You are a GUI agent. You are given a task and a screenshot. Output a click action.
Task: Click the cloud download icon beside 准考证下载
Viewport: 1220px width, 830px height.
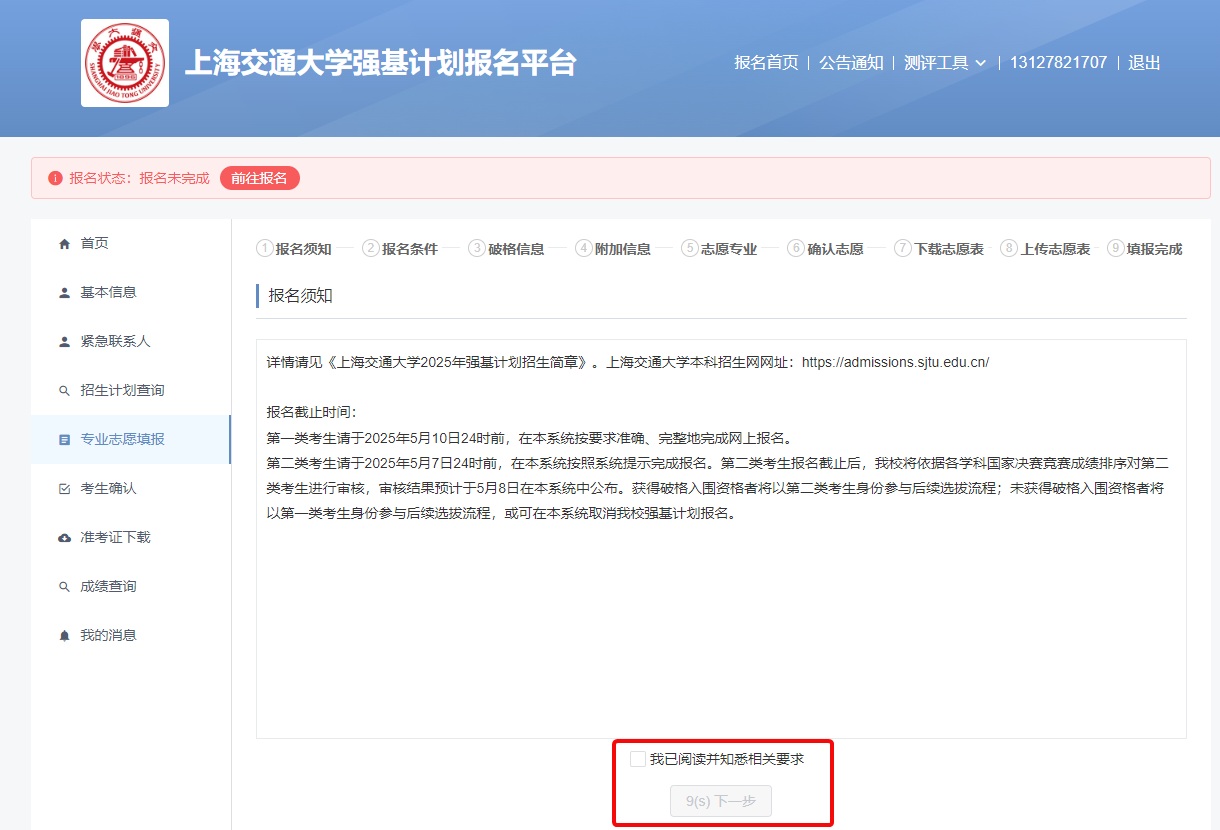click(x=65, y=538)
